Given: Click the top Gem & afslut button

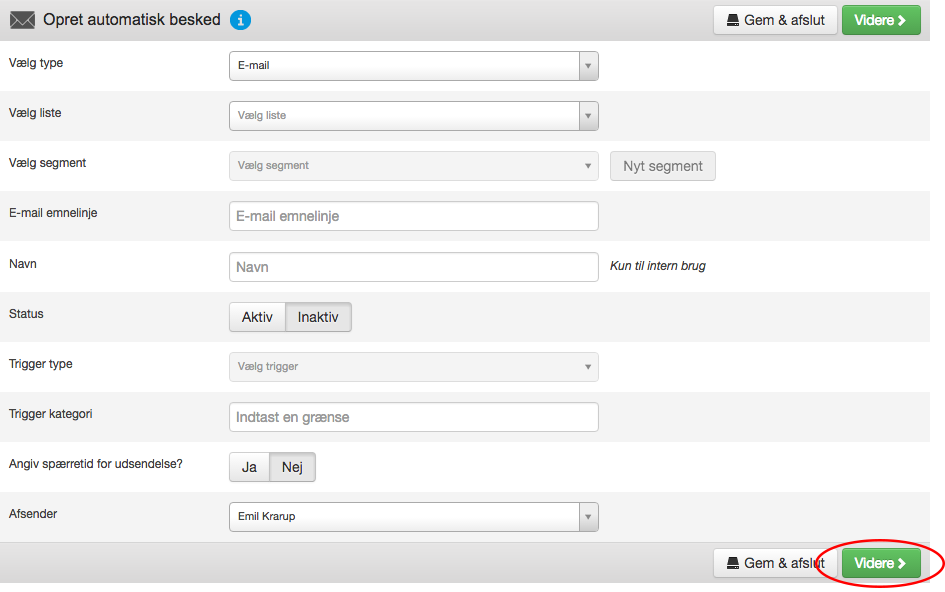Looking at the screenshot, I should (775, 20).
